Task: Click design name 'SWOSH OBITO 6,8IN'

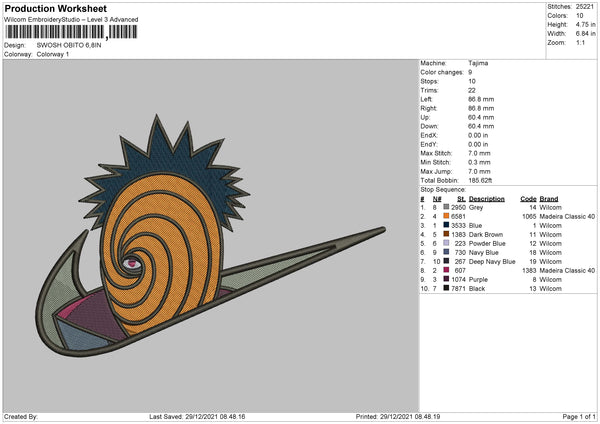Action: (69, 45)
